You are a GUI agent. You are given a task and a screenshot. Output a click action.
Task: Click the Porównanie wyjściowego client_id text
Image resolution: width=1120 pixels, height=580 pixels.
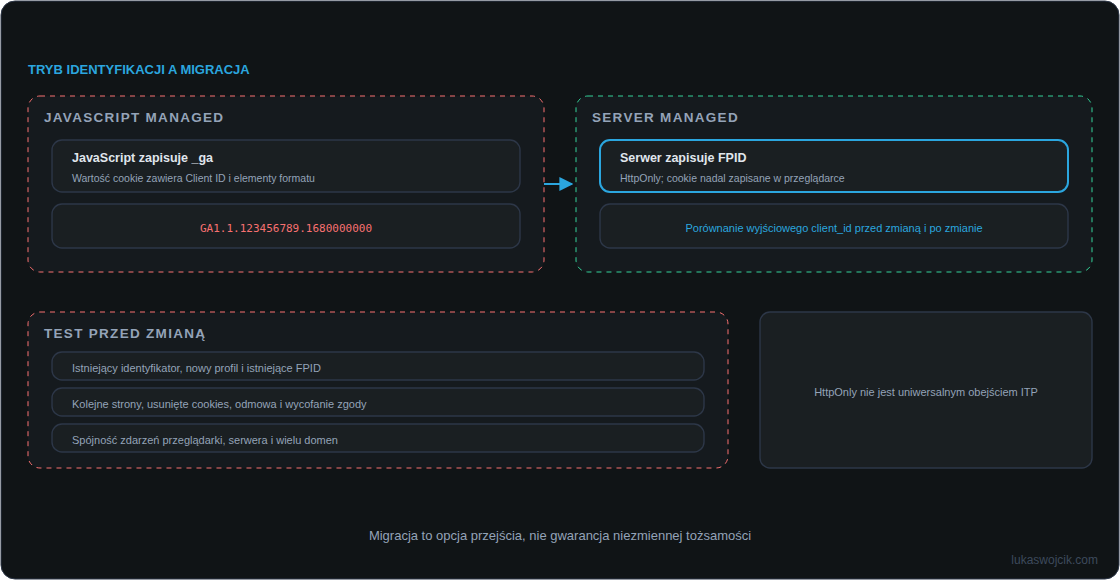tap(834, 229)
